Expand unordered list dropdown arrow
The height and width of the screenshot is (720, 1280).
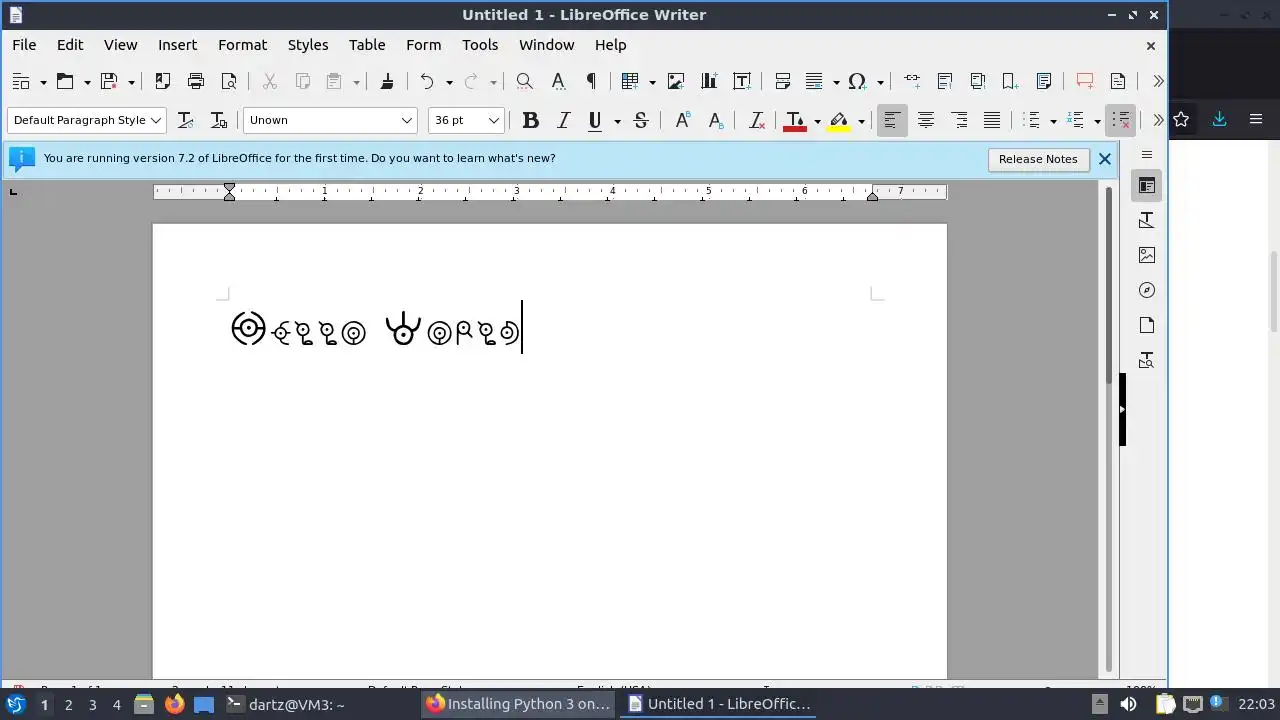pos(1053,121)
